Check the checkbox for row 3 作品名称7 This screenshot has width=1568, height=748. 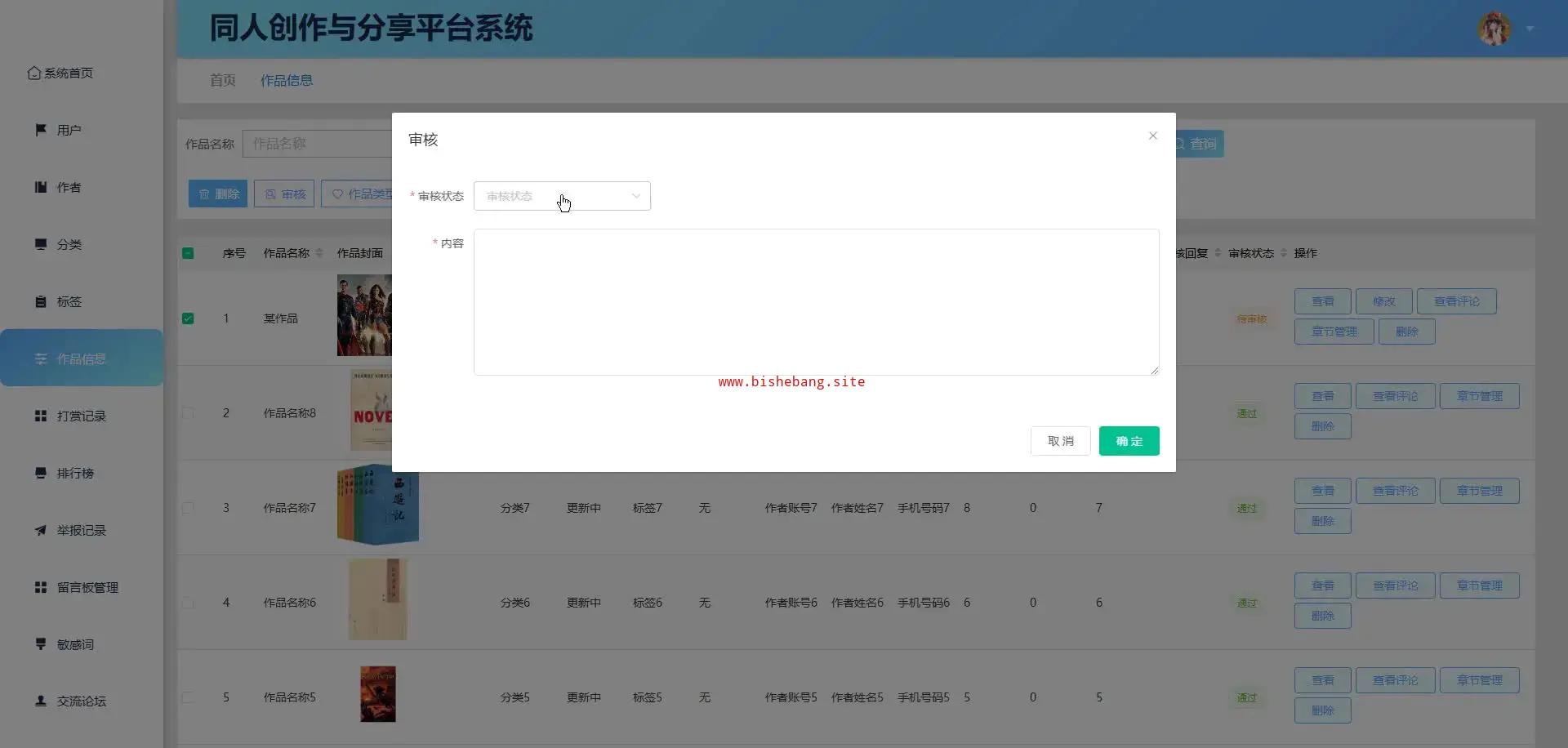188,508
